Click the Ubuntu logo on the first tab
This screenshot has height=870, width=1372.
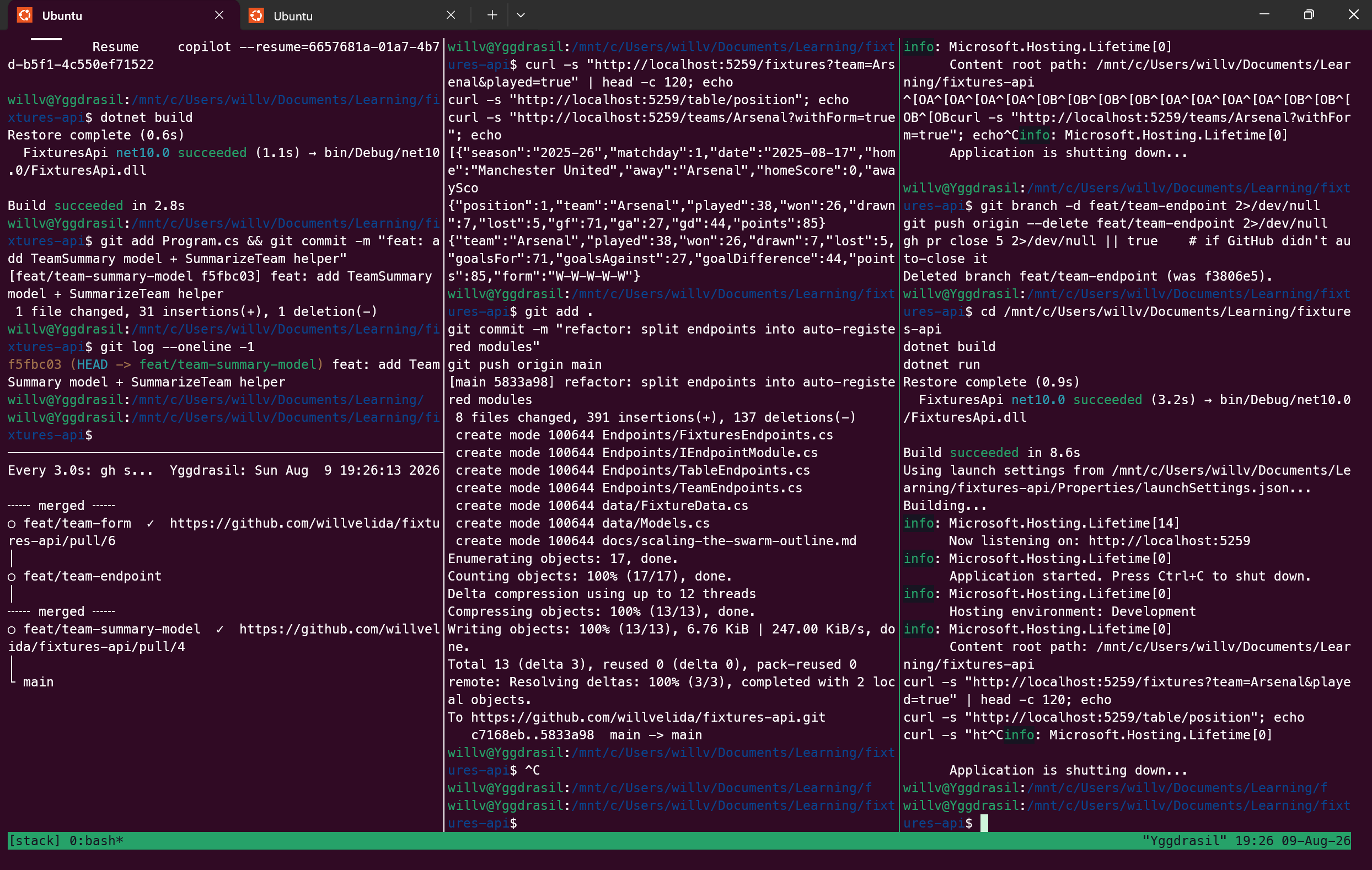tap(24, 15)
